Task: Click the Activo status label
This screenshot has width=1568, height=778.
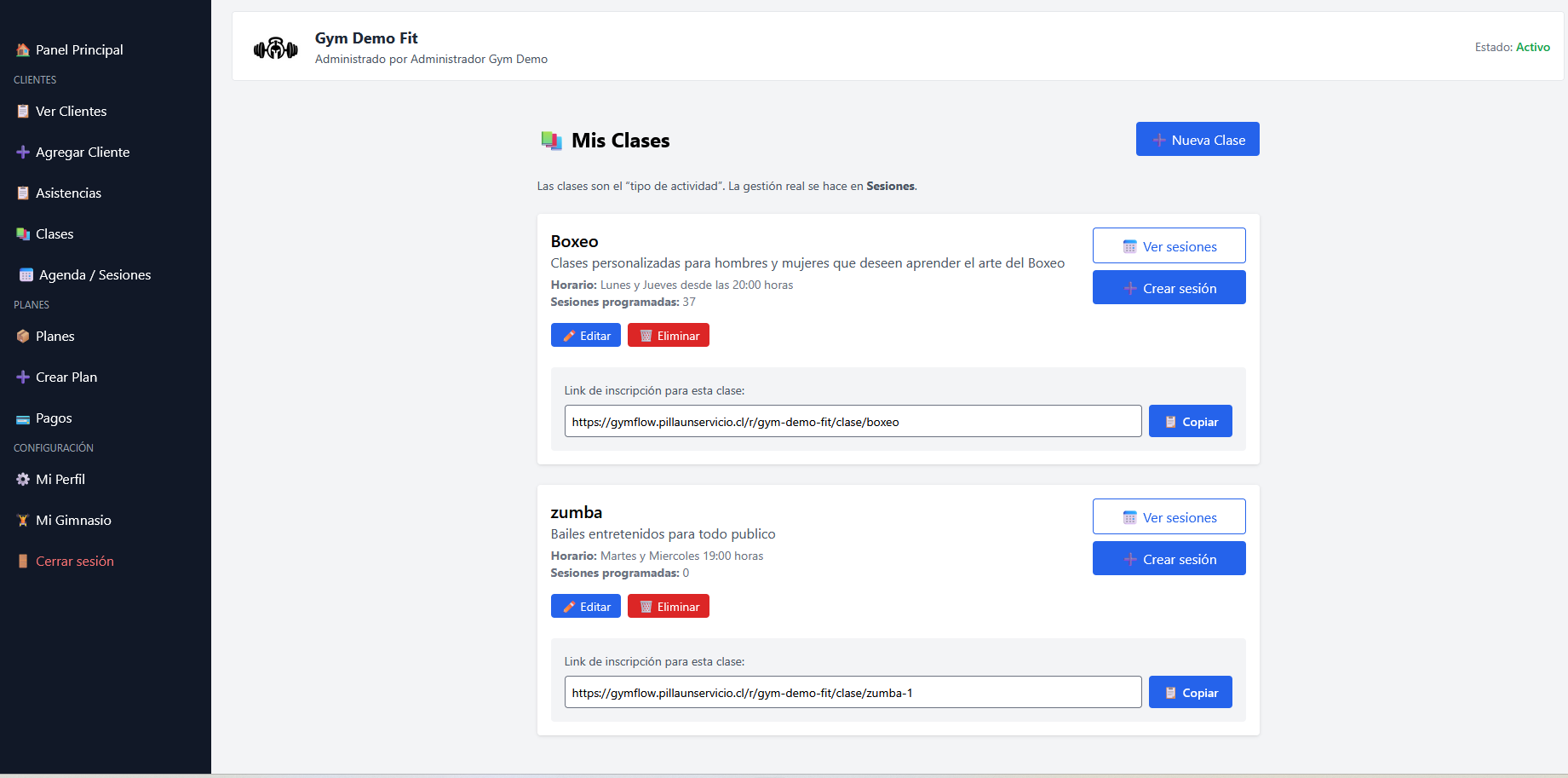Action: click(1533, 47)
